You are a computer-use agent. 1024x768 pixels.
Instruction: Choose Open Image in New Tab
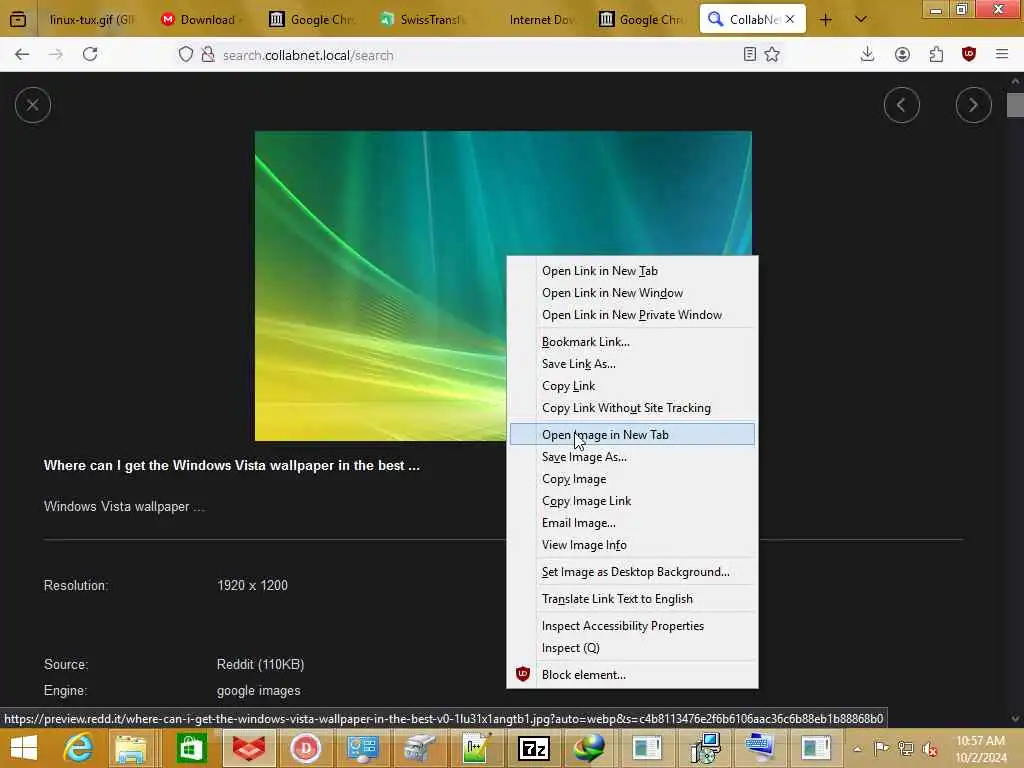point(632,434)
